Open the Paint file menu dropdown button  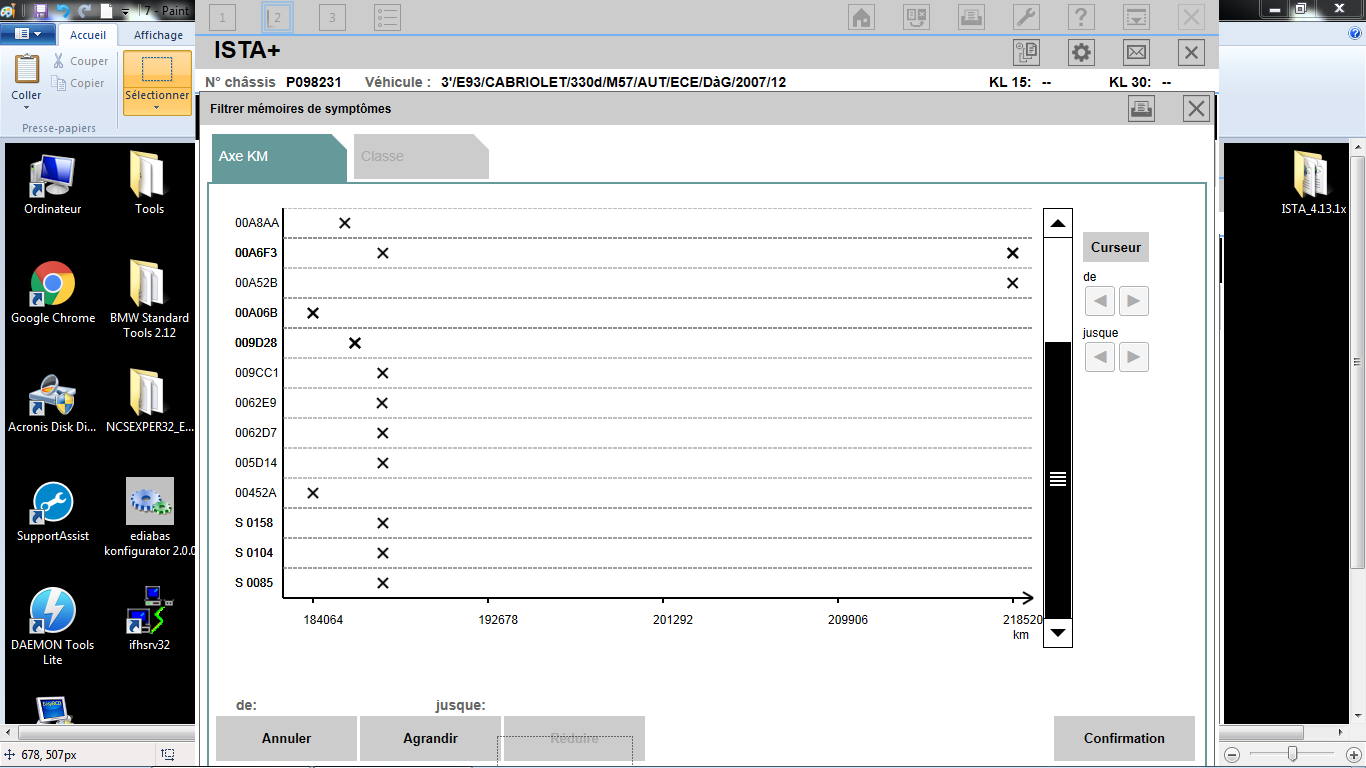28,34
